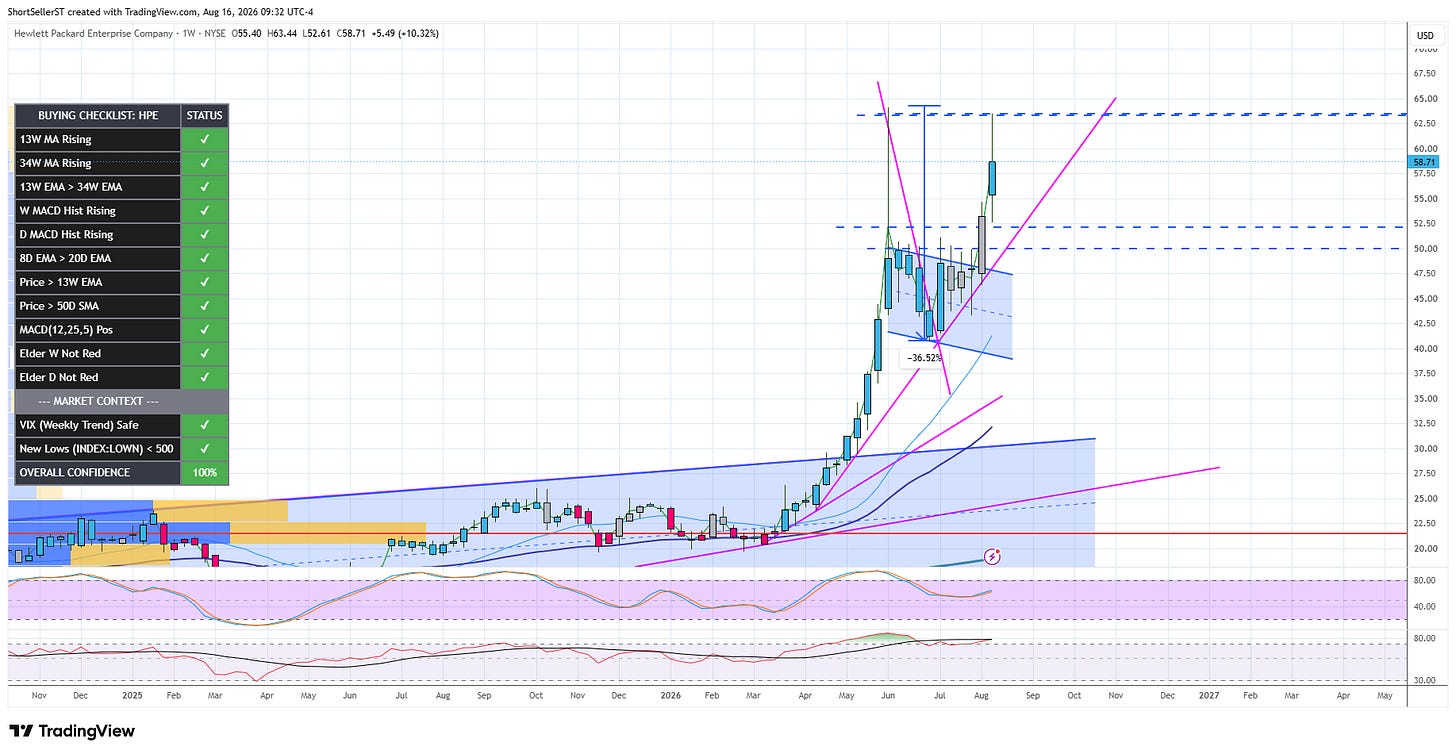Click the green checkmark beside 13W MA Rising
This screenshot has width=1456, height=755.
205,139
